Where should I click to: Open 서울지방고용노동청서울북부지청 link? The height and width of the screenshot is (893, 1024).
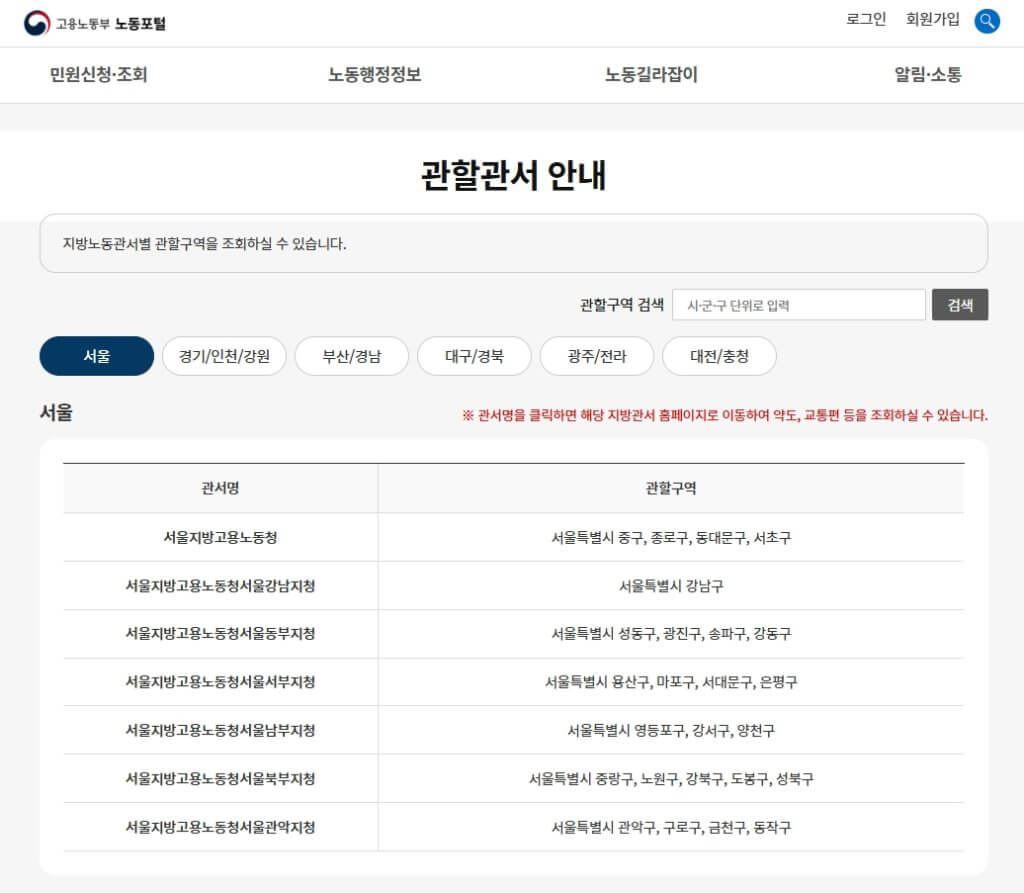[x=221, y=779]
